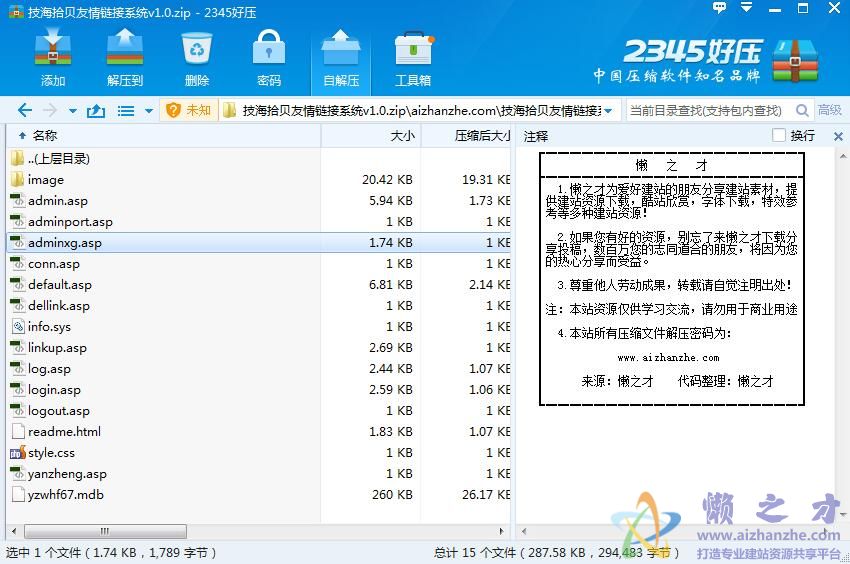The width and height of the screenshot is (850, 564).
Task: Open the title bar main menu dropdown icon
Action: click(x=746, y=8)
